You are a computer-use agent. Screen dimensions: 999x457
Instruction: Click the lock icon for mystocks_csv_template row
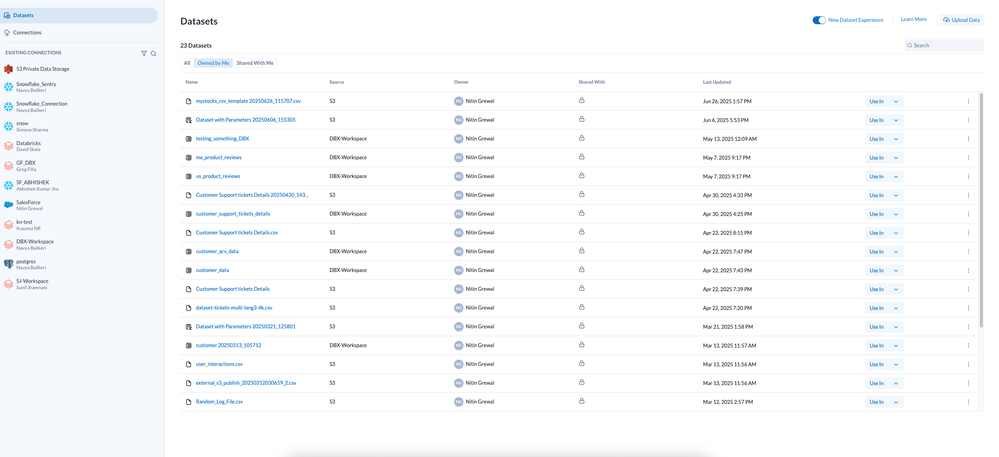(x=581, y=101)
